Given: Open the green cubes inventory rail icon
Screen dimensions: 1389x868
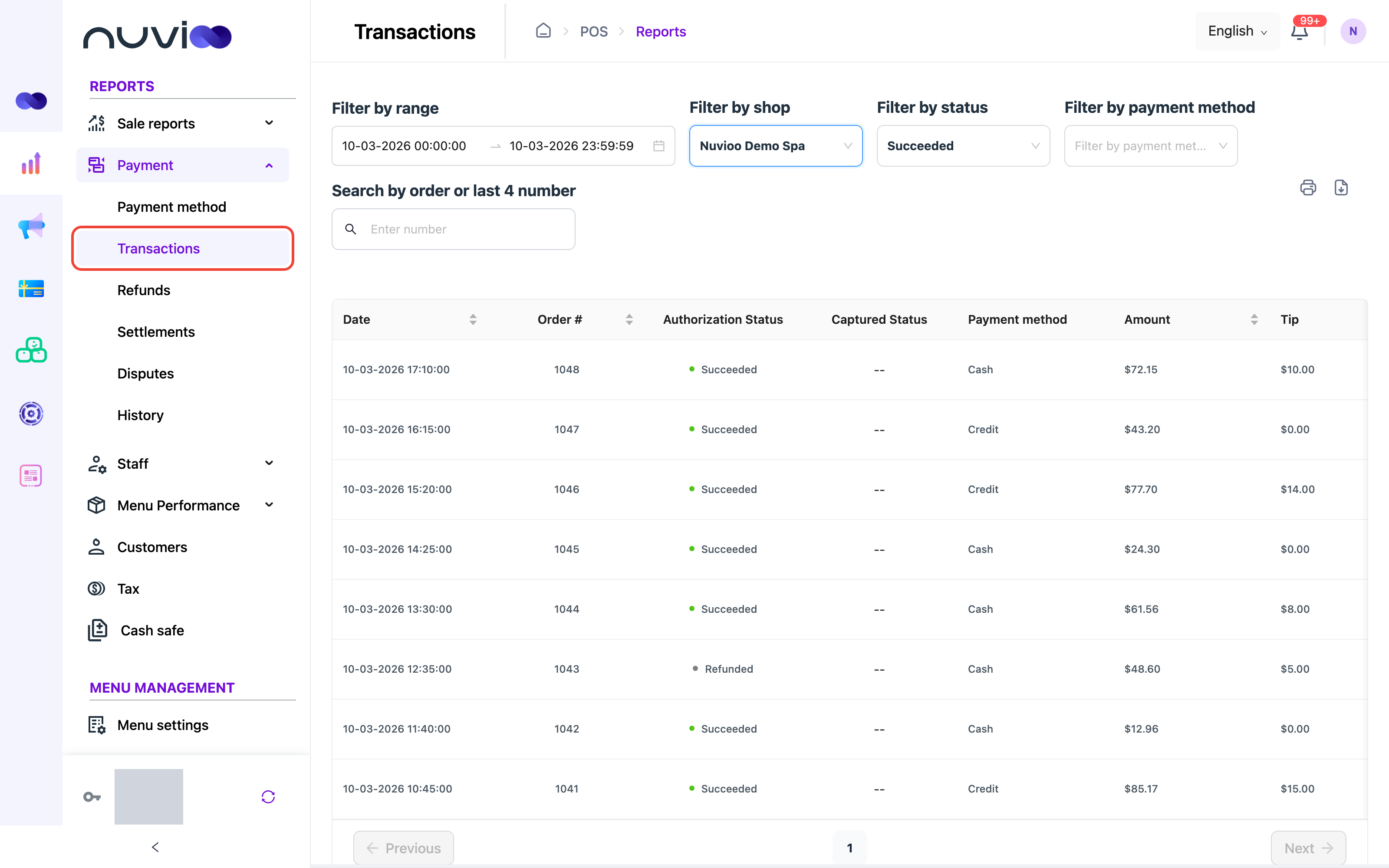Looking at the screenshot, I should (31, 350).
